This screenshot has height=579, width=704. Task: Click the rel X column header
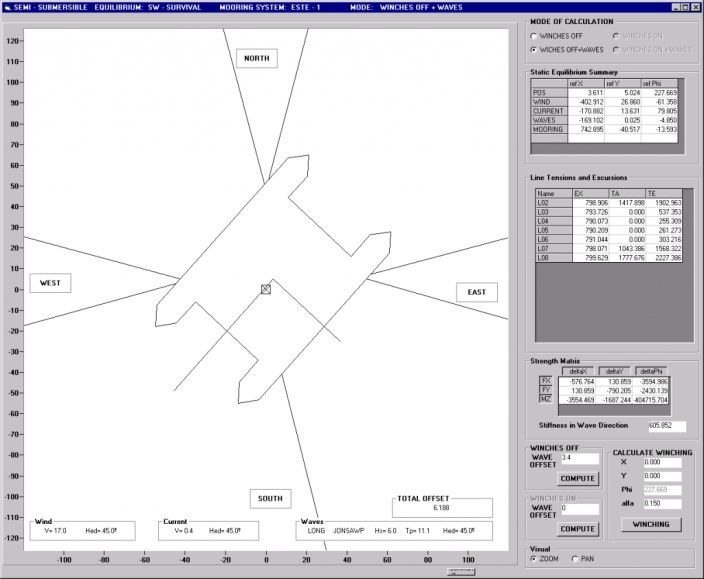coord(586,83)
